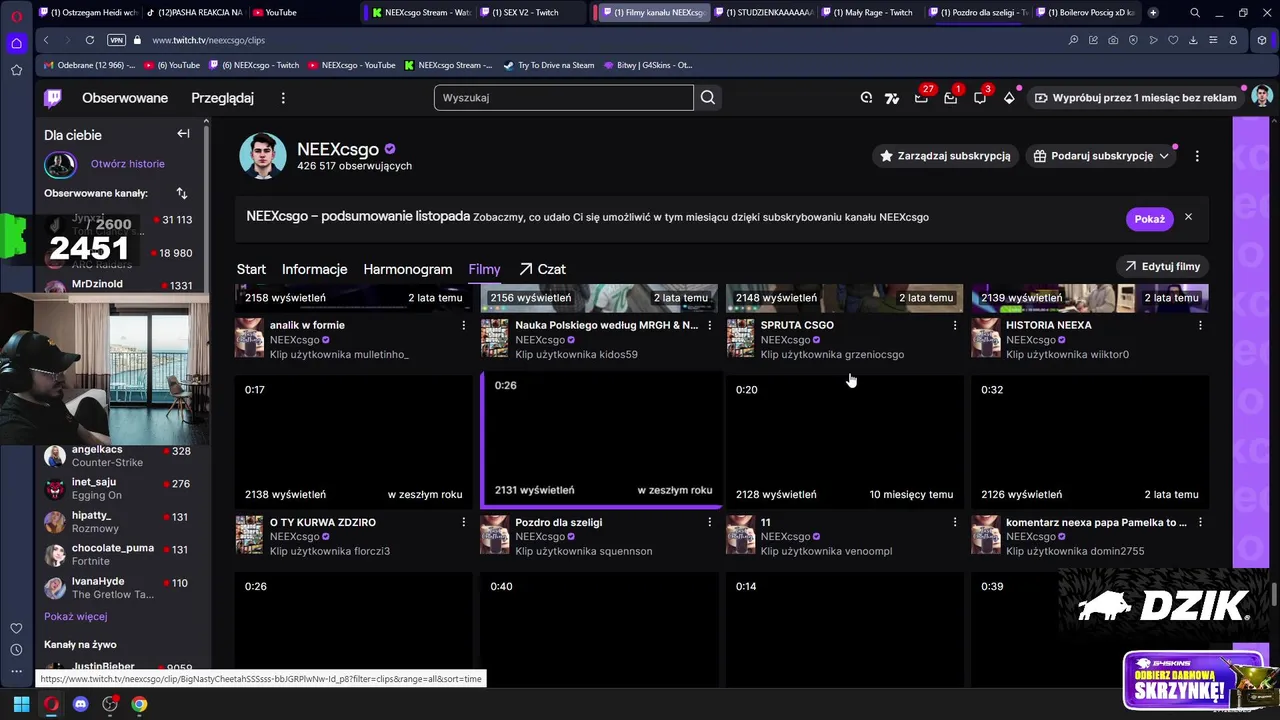Click Otwórz historie link
This screenshot has height=720, width=1280.
[128, 164]
